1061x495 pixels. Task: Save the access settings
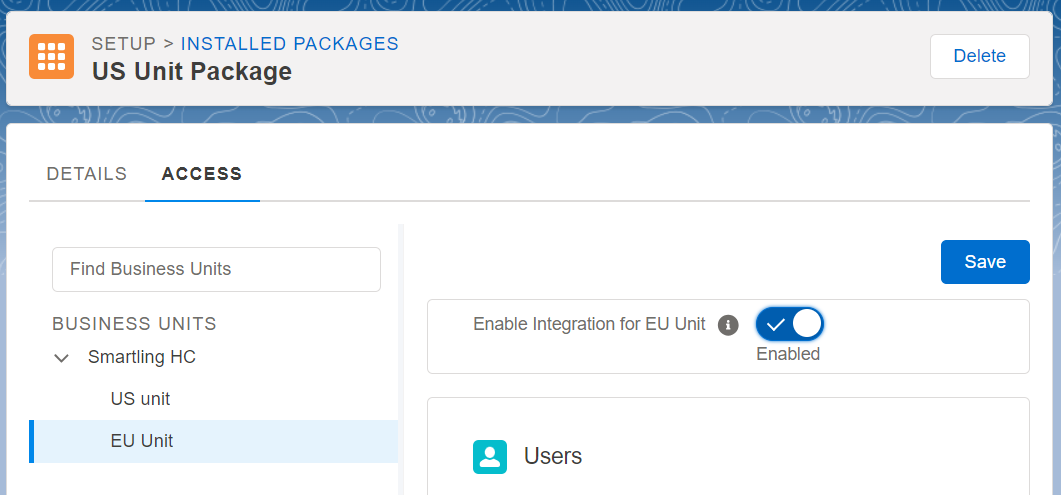pos(985,262)
